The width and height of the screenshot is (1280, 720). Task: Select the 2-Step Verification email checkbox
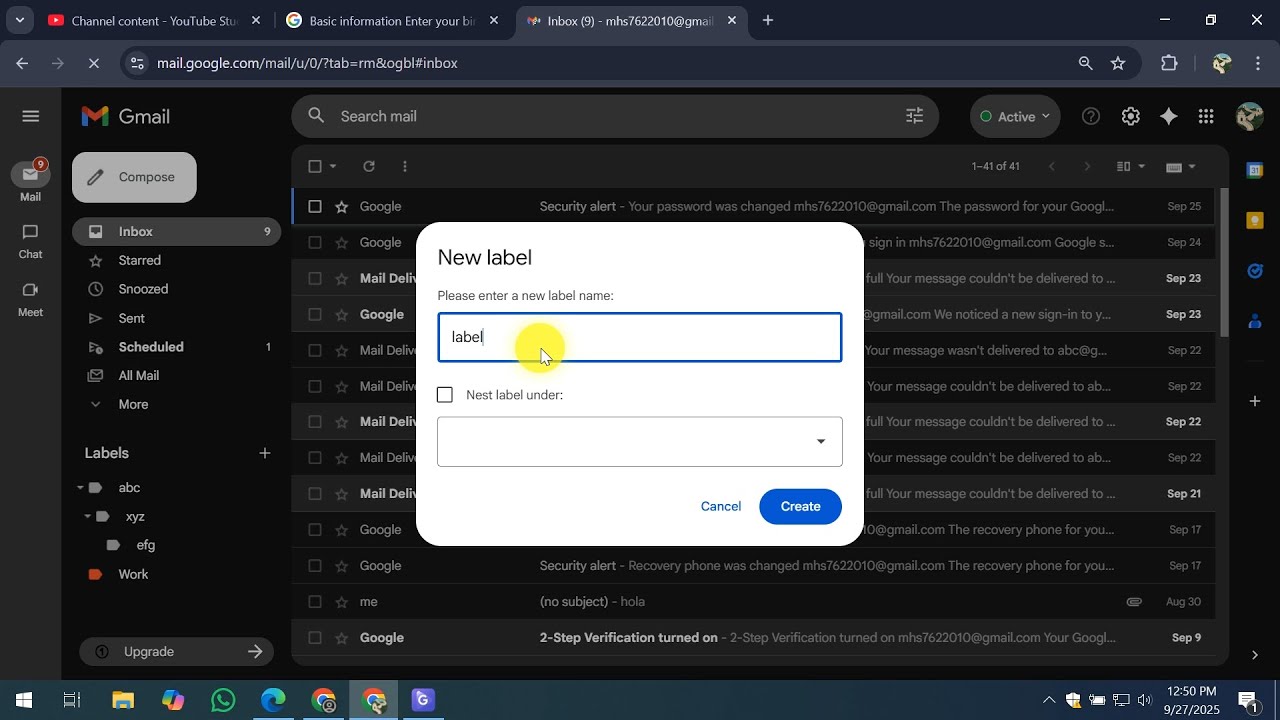click(315, 638)
